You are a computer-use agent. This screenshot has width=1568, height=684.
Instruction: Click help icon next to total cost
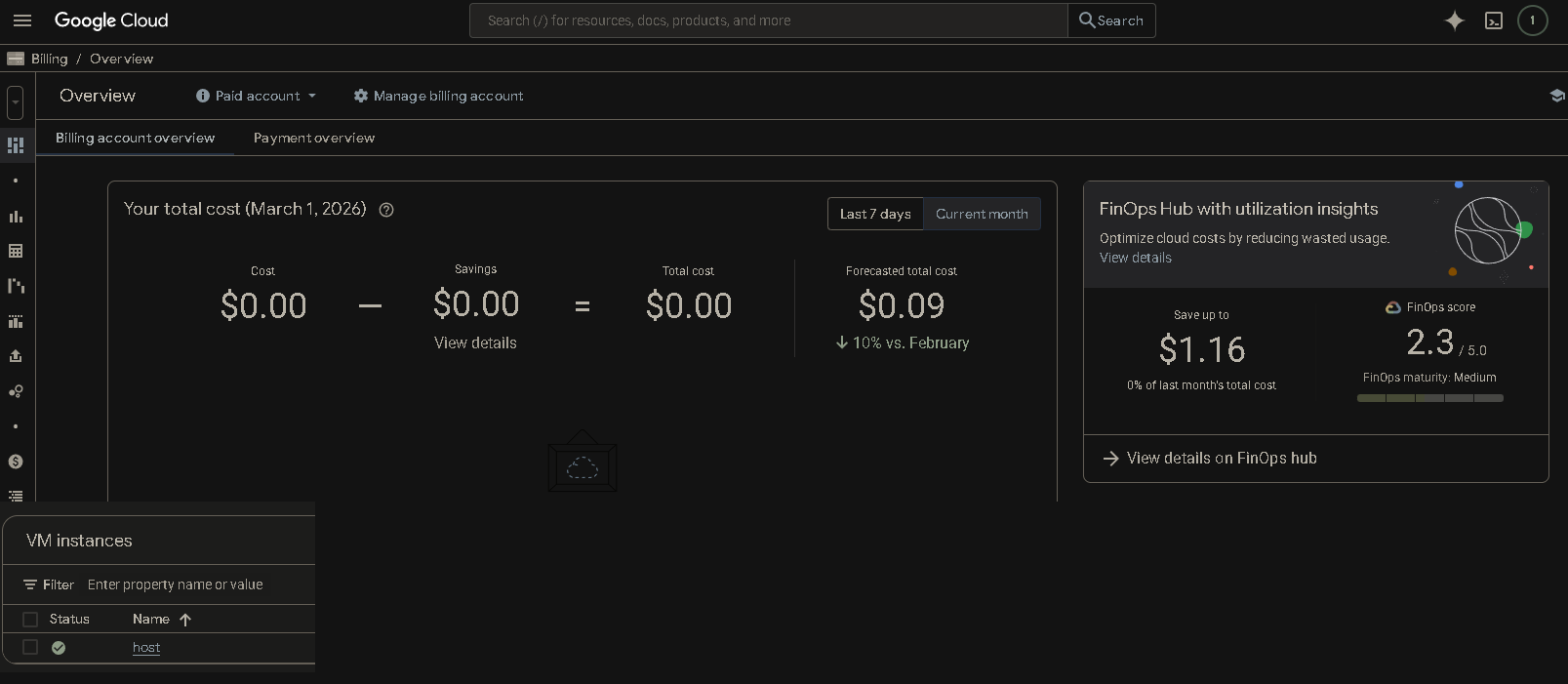pyautogui.click(x=386, y=210)
